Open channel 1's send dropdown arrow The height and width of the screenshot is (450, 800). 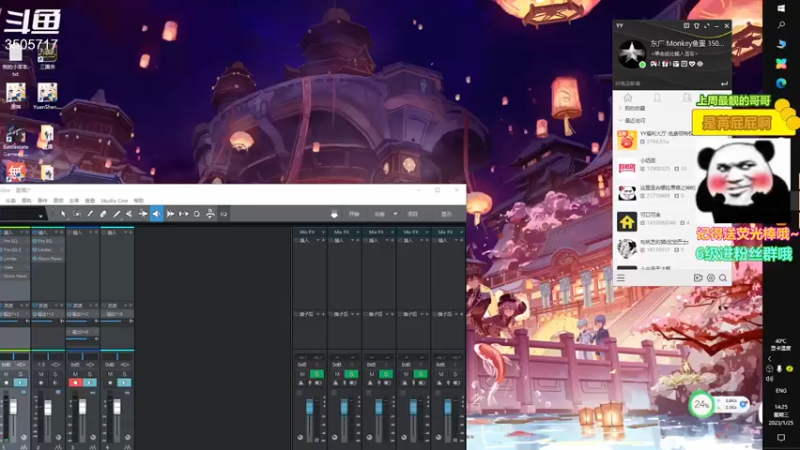pyautogui.click(x=21, y=306)
